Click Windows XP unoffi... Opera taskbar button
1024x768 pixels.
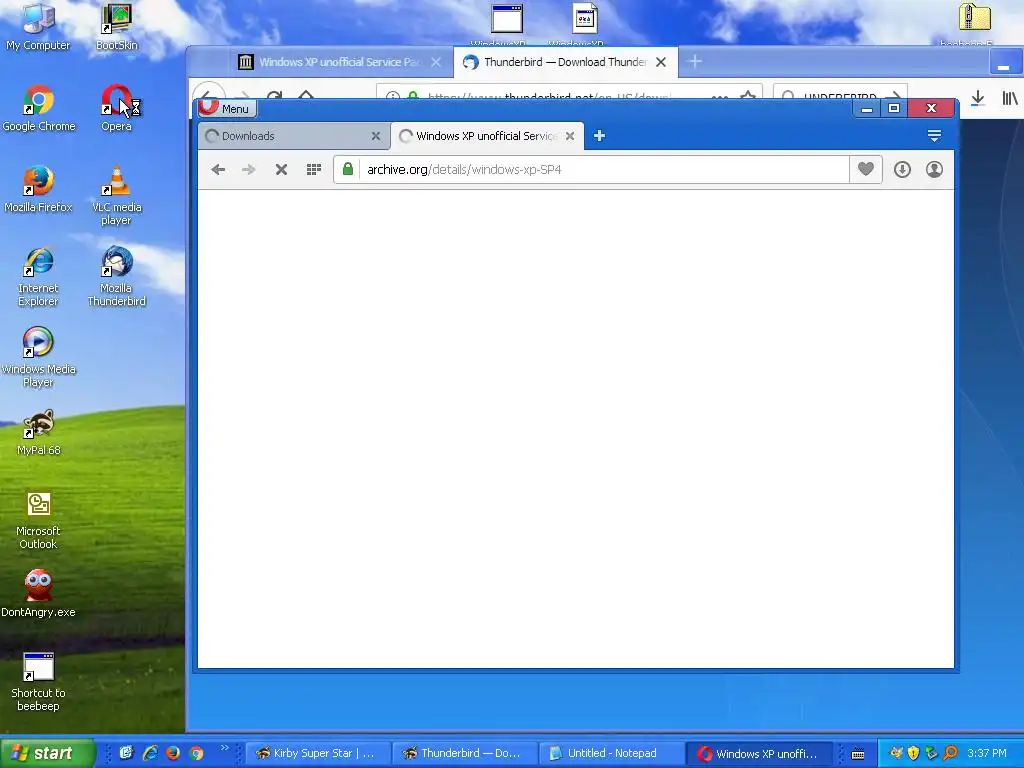pos(760,753)
